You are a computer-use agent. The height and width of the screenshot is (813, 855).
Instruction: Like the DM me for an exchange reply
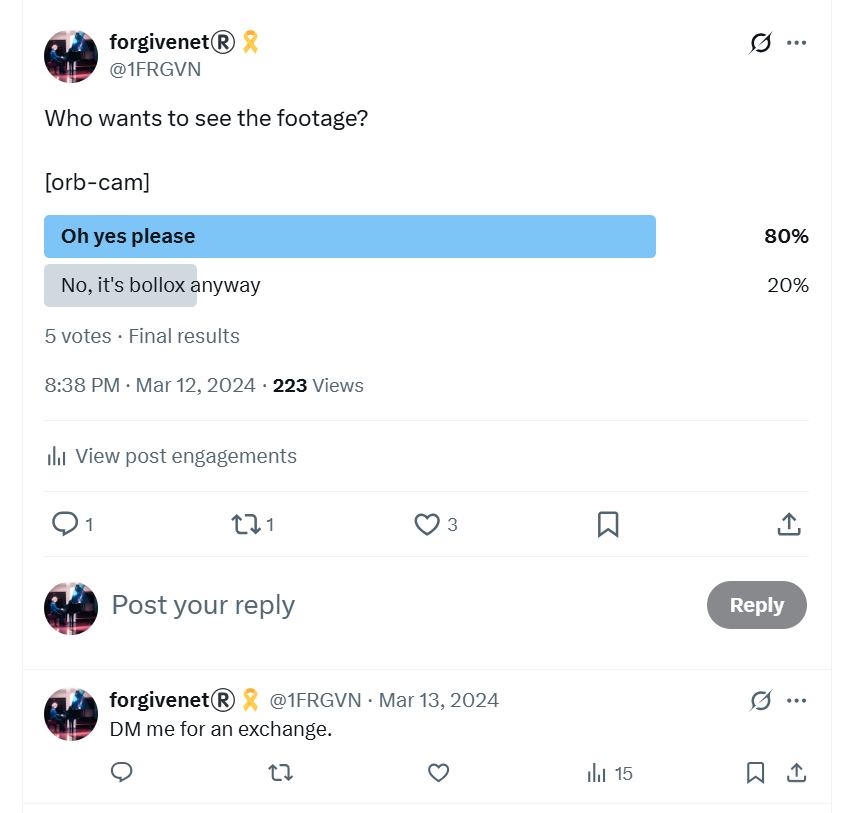point(438,773)
